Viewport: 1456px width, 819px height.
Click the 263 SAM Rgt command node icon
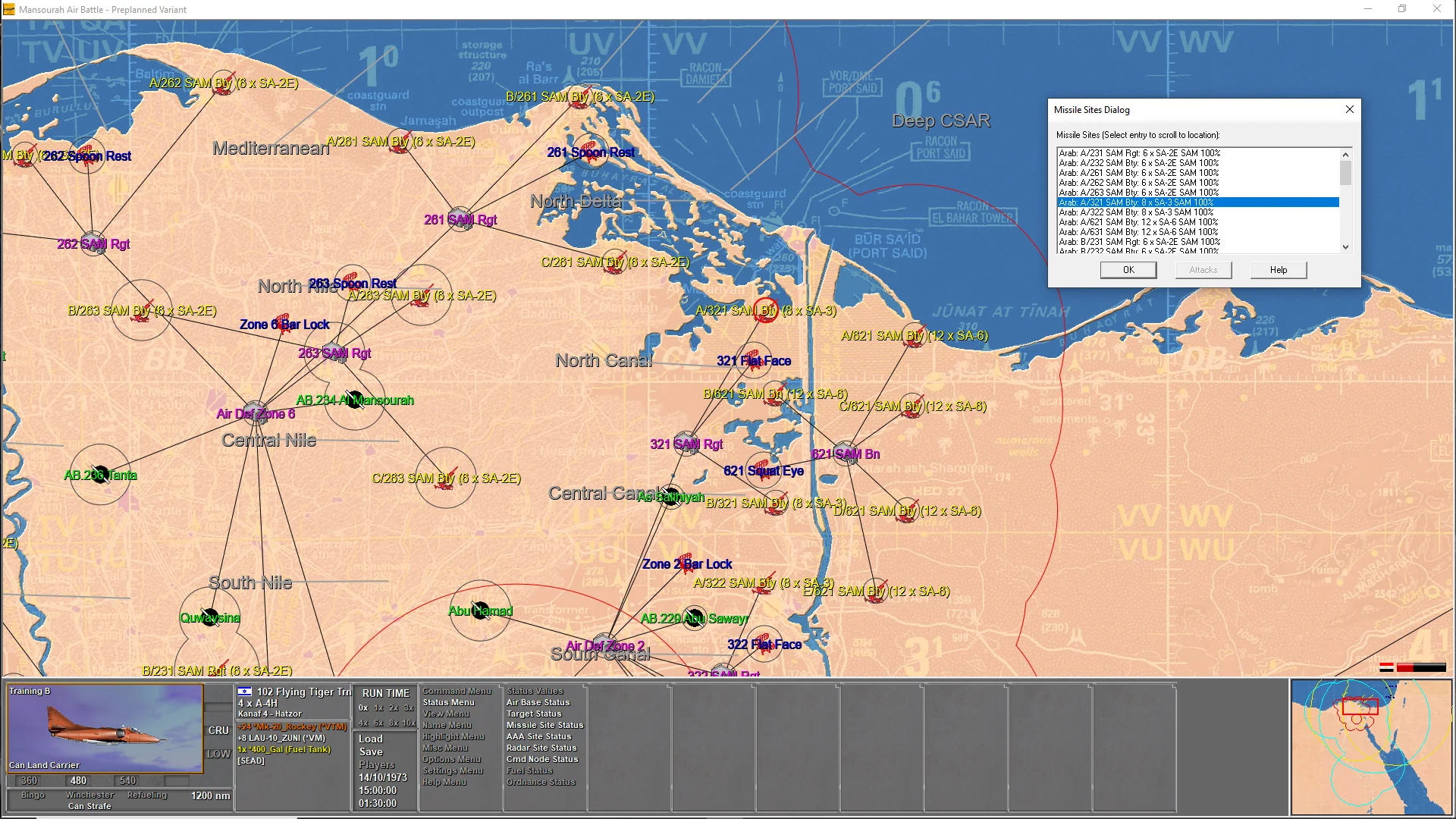coord(334,353)
